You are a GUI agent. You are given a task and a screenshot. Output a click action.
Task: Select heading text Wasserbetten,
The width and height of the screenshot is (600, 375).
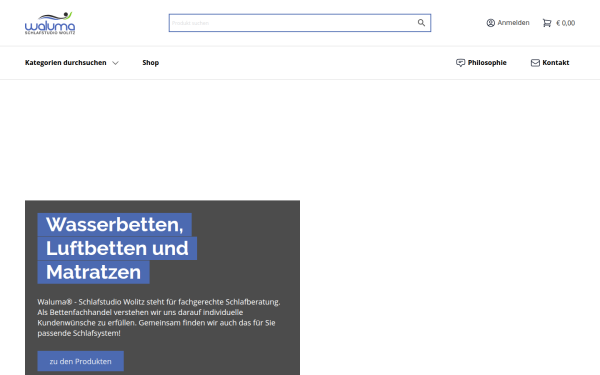pyautogui.click(x=114, y=225)
